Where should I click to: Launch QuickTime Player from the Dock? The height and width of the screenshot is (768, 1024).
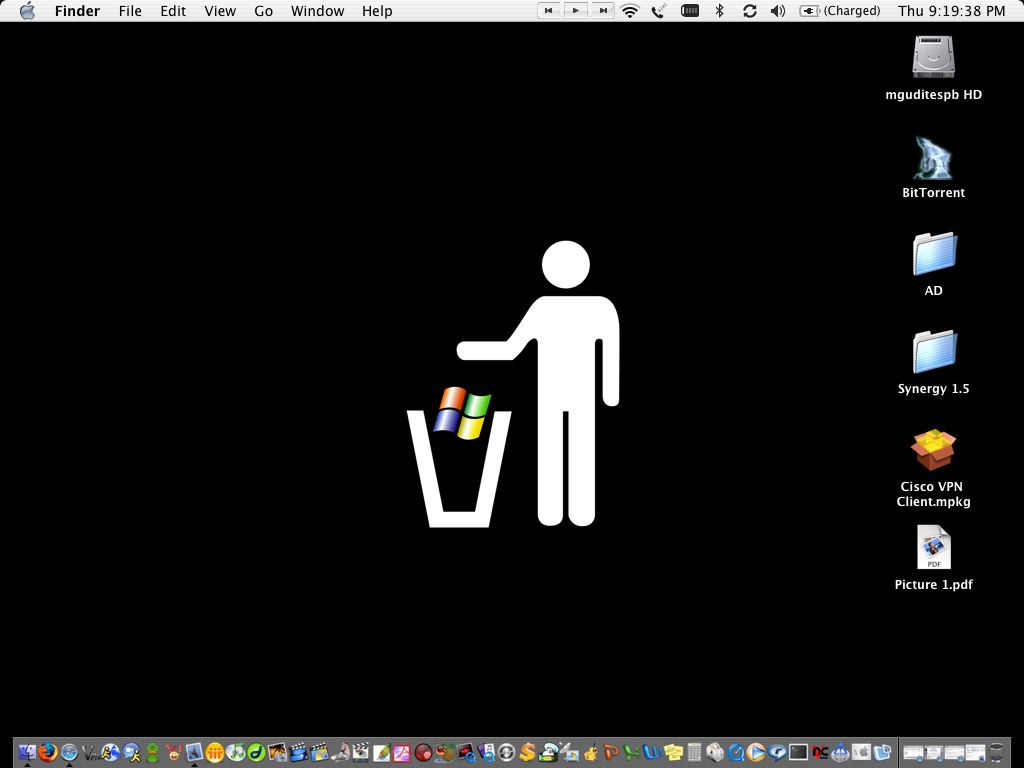point(735,752)
